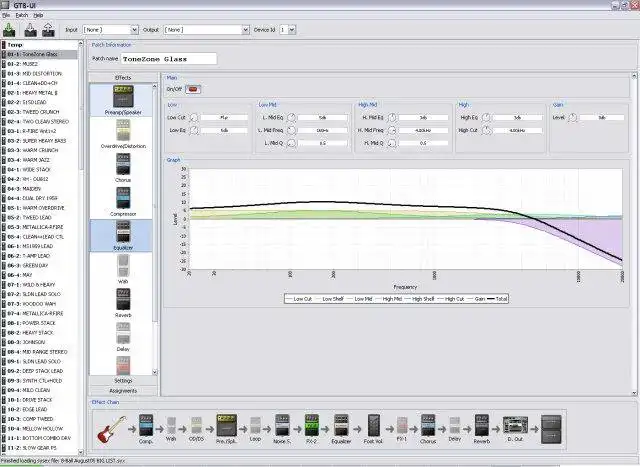This screenshot has height=467, width=640.
Task: Switch to the Effects accordion tab
Action: 123,78
